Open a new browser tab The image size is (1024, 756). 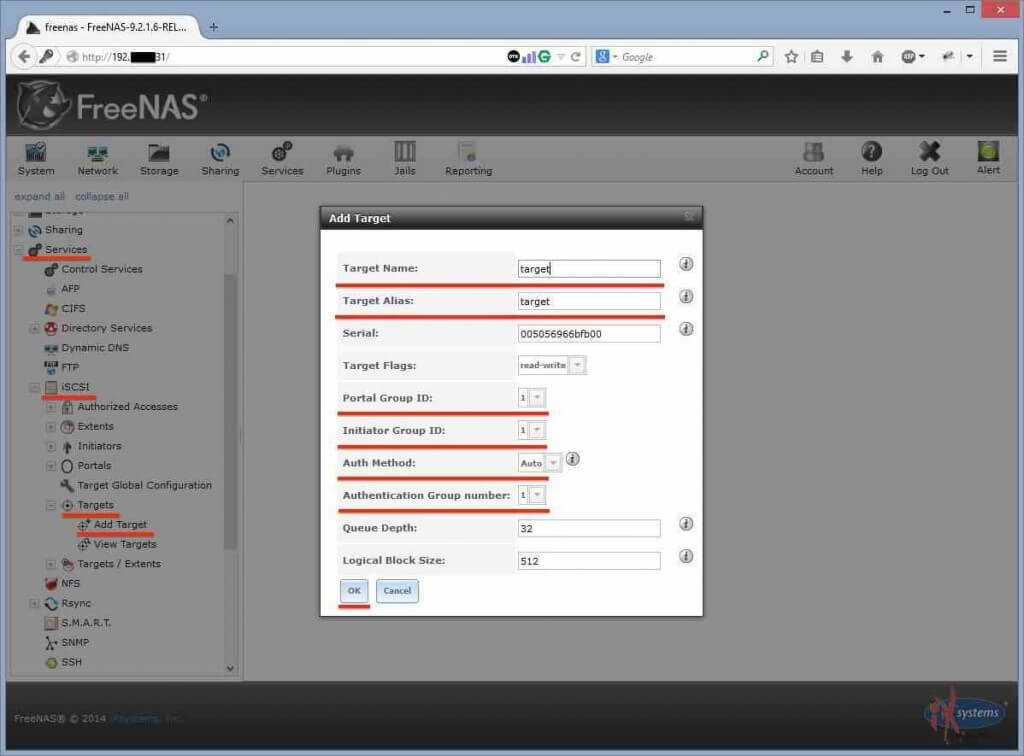pyautogui.click(x=214, y=27)
